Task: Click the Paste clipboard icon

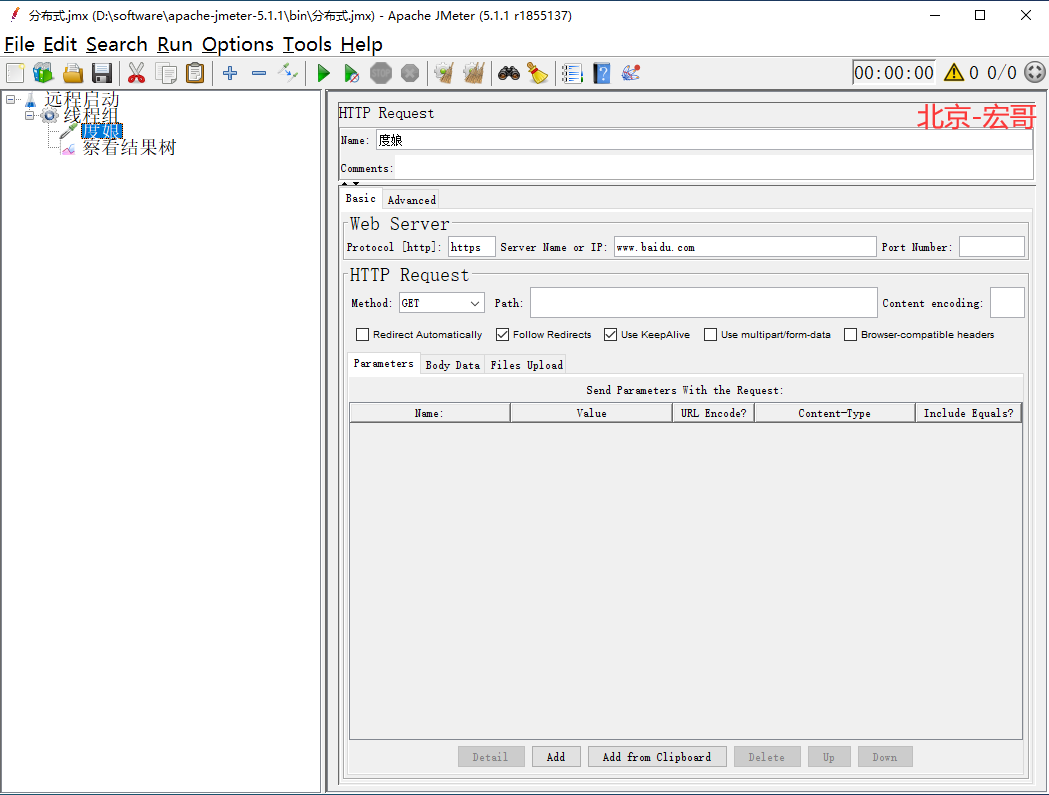Action: [195, 73]
